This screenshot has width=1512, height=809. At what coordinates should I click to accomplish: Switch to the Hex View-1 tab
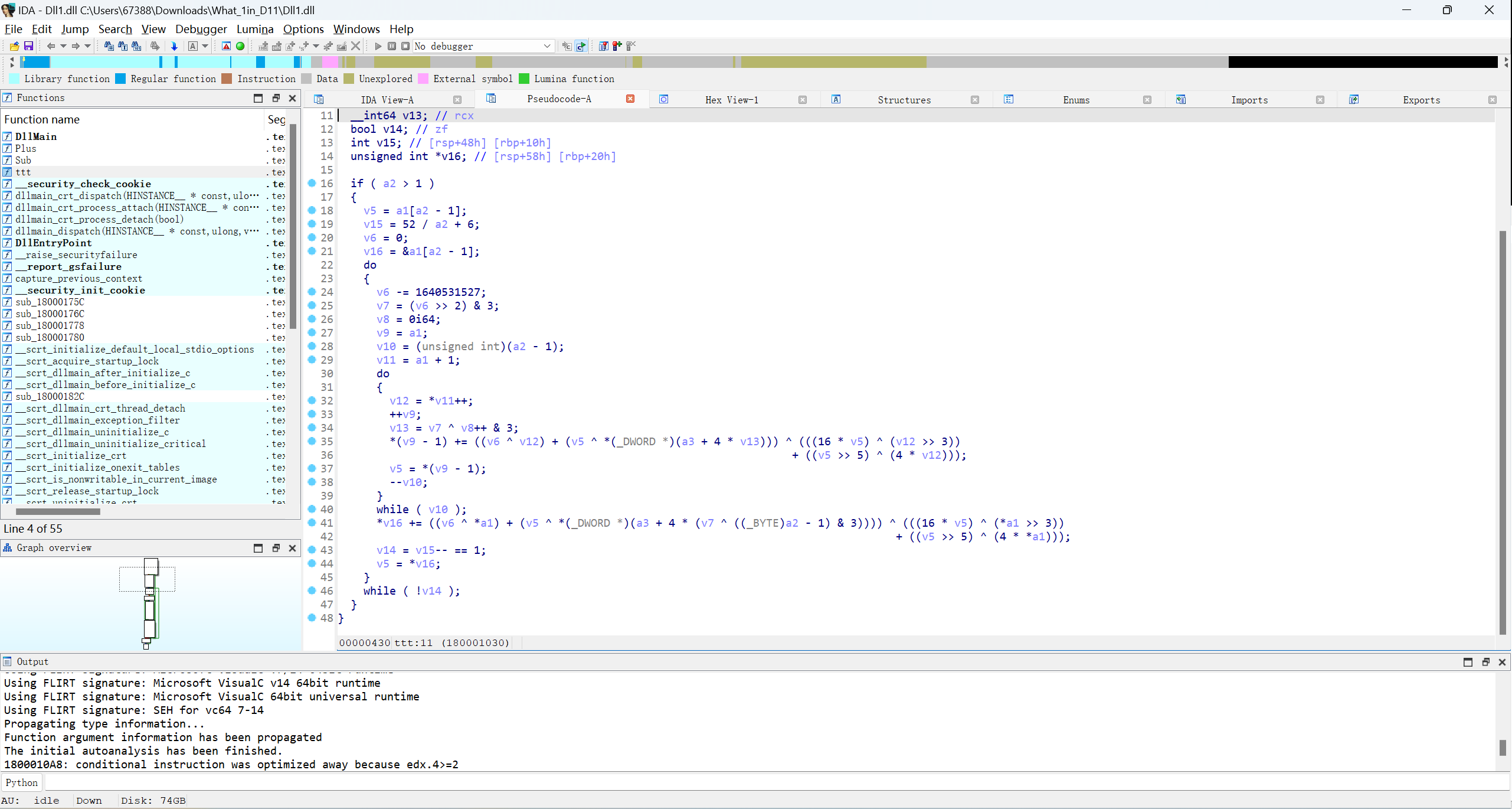pyautogui.click(x=732, y=100)
